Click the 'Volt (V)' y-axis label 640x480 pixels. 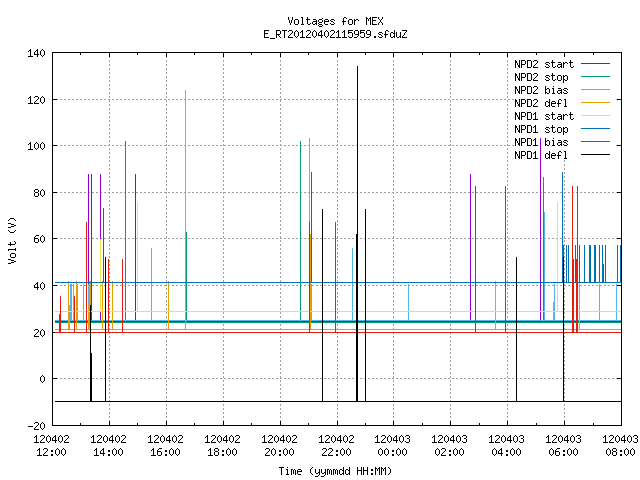click(x=12, y=240)
